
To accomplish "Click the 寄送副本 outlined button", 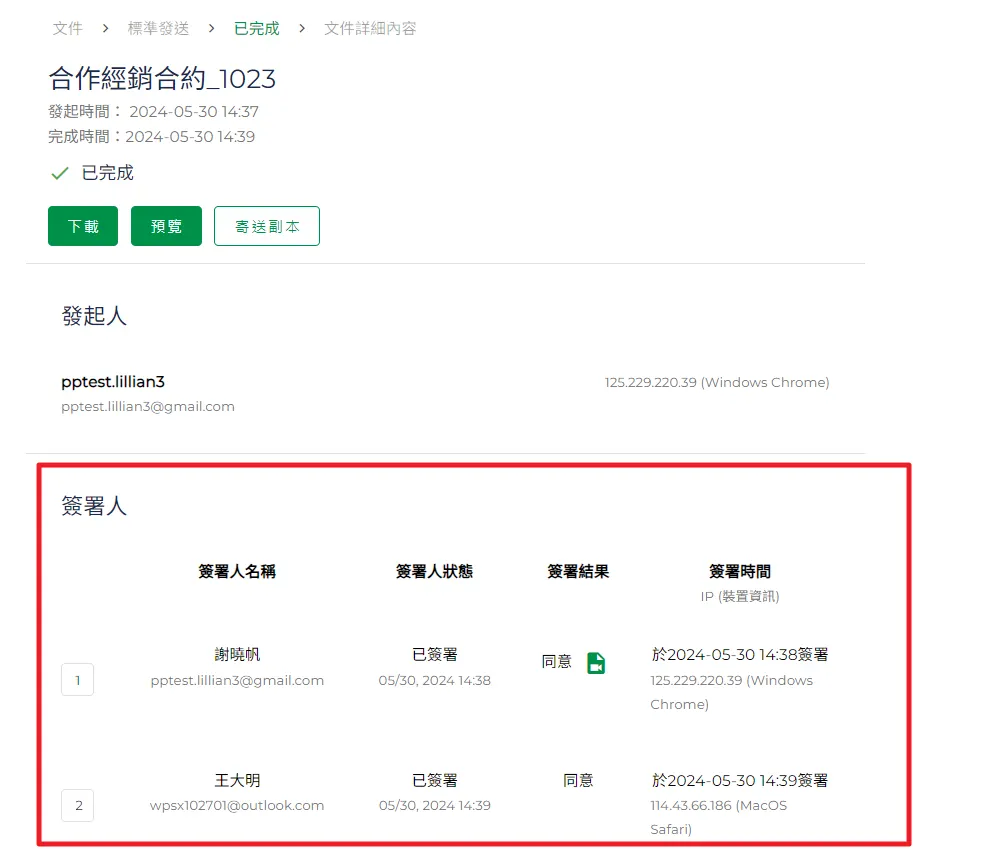I will pyautogui.click(x=267, y=226).
